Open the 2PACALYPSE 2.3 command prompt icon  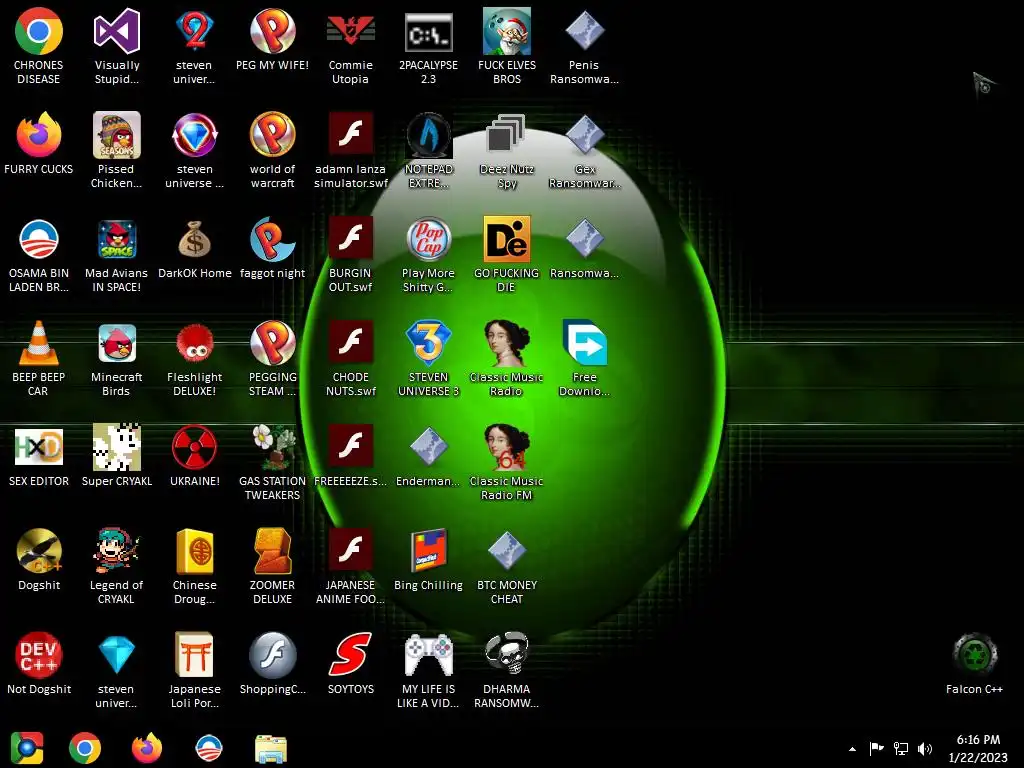[x=428, y=31]
